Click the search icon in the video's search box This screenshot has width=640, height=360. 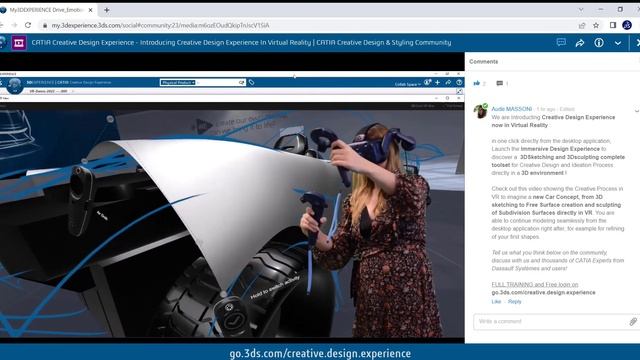coord(241,82)
